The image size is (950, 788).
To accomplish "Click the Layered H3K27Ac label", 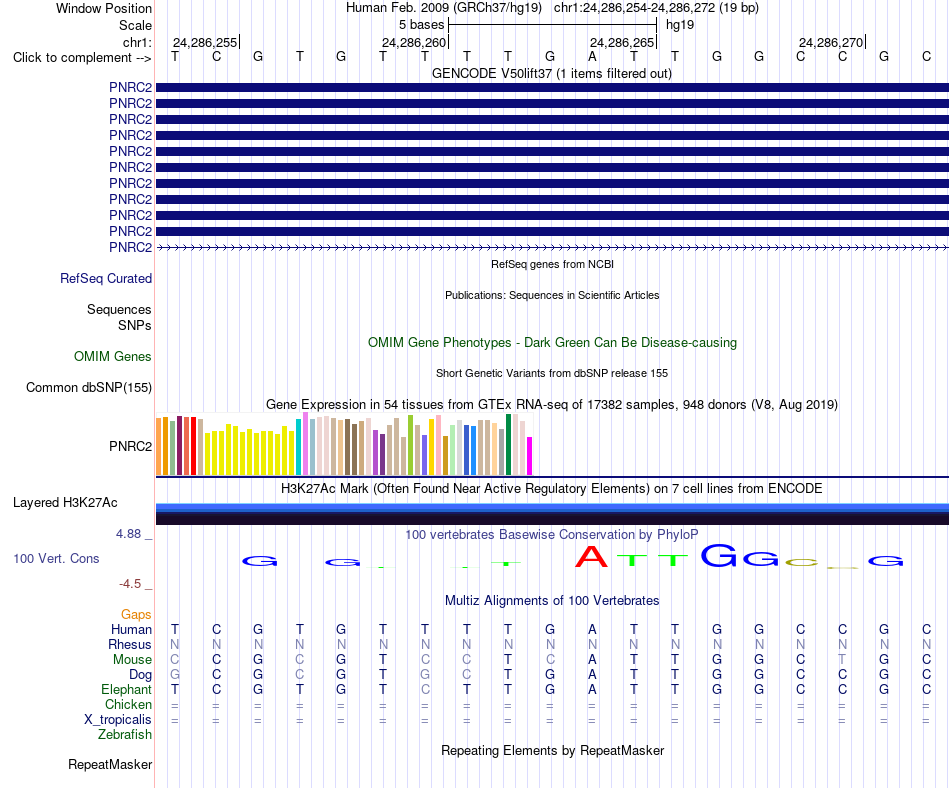I will pos(65,503).
